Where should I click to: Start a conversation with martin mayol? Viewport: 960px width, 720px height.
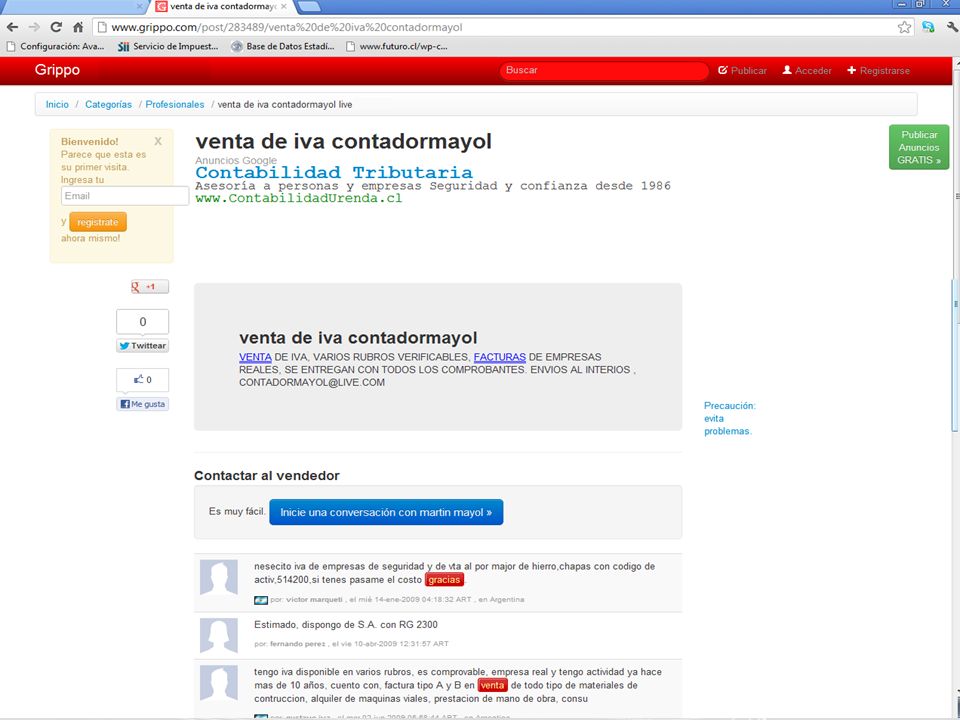click(x=386, y=512)
